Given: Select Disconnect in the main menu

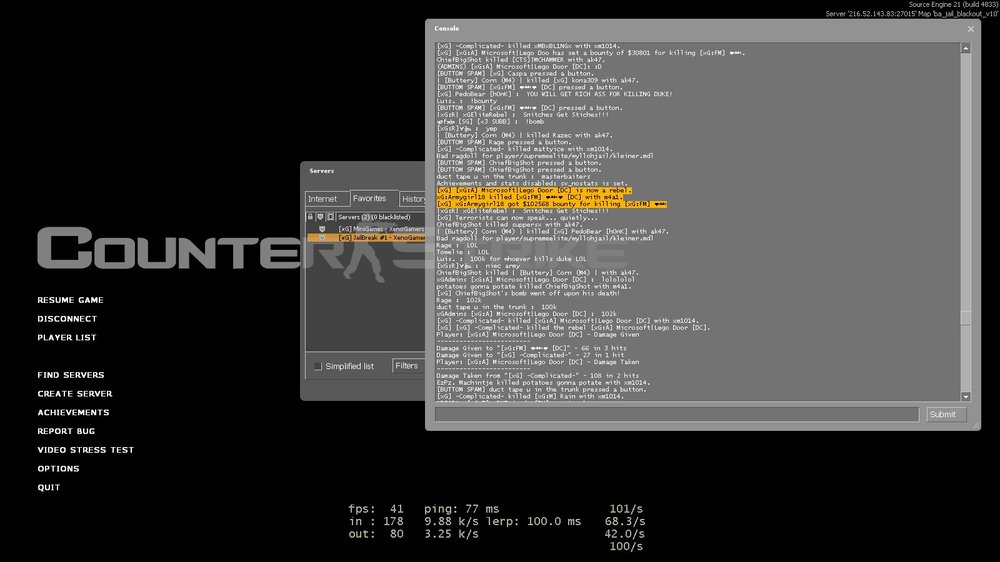Looking at the screenshot, I should [x=67, y=318].
